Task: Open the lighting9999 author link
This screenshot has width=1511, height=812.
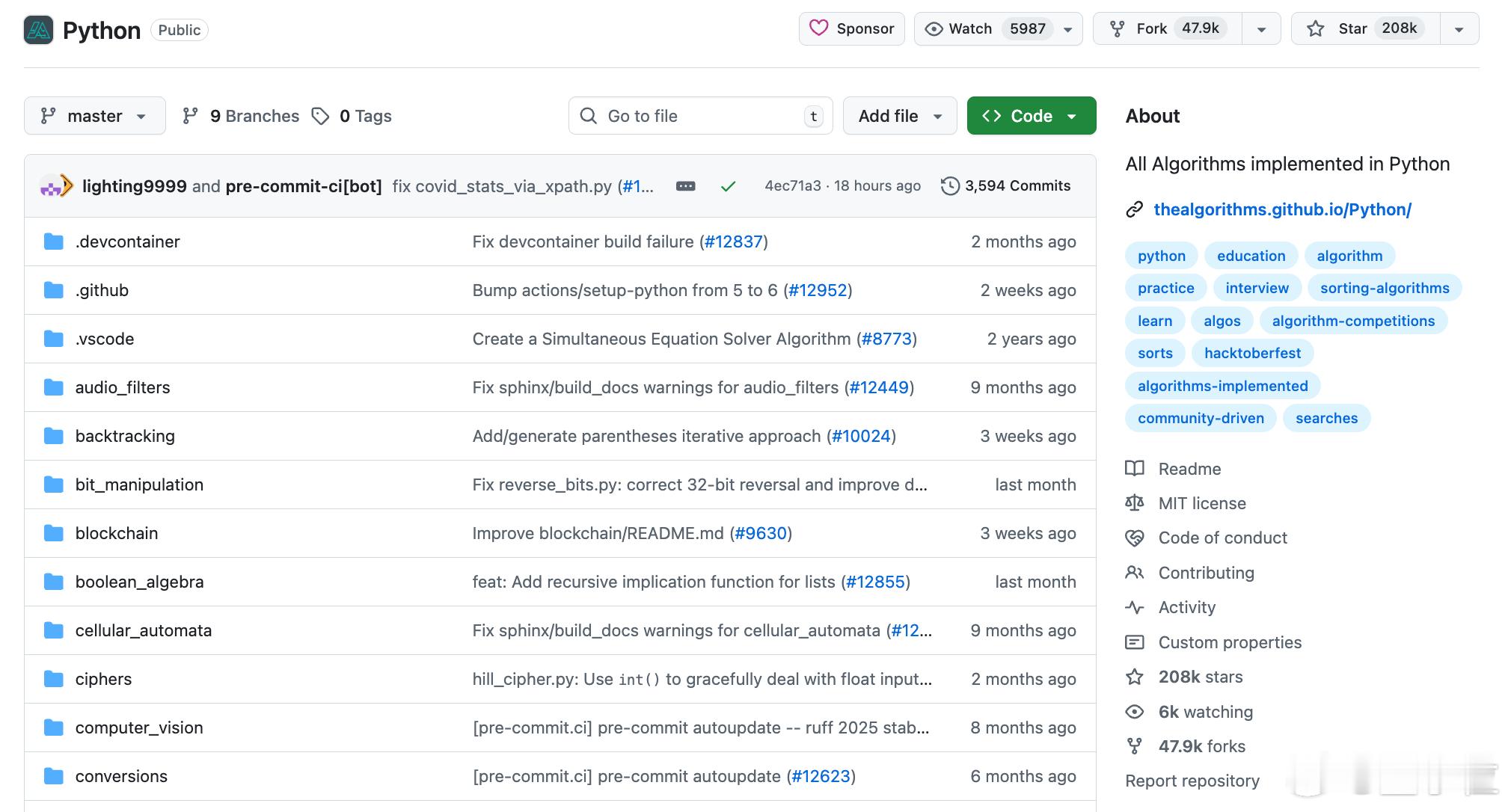Action: (x=135, y=186)
